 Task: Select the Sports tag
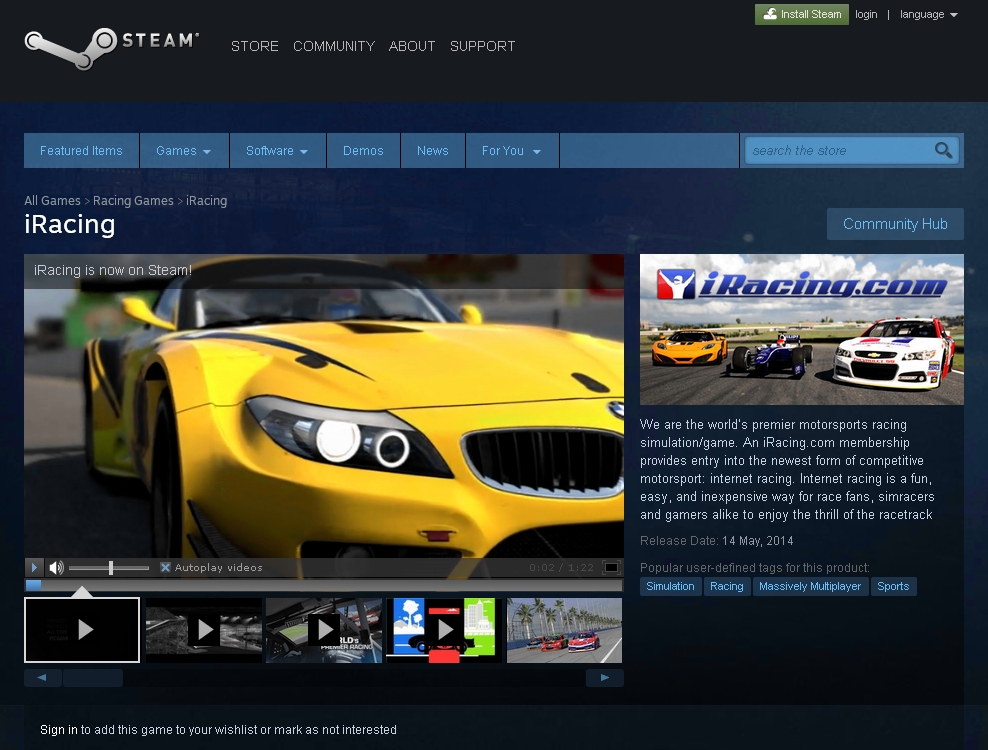pyautogui.click(x=893, y=586)
